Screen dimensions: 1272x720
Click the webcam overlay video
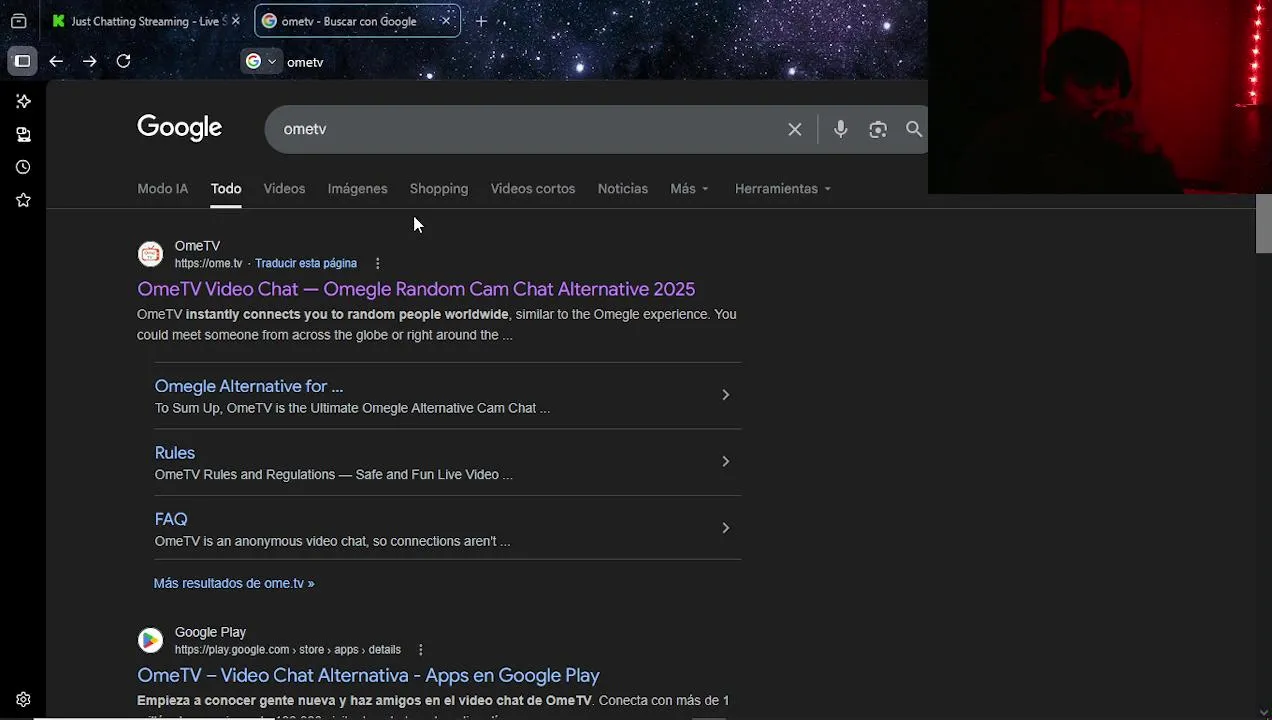[x=1100, y=96]
